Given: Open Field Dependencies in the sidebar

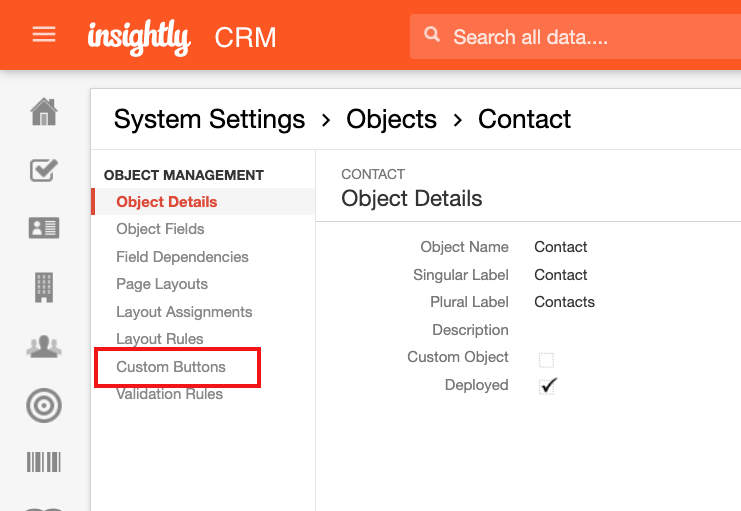Looking at the screenshot, I should coord(182,257).
